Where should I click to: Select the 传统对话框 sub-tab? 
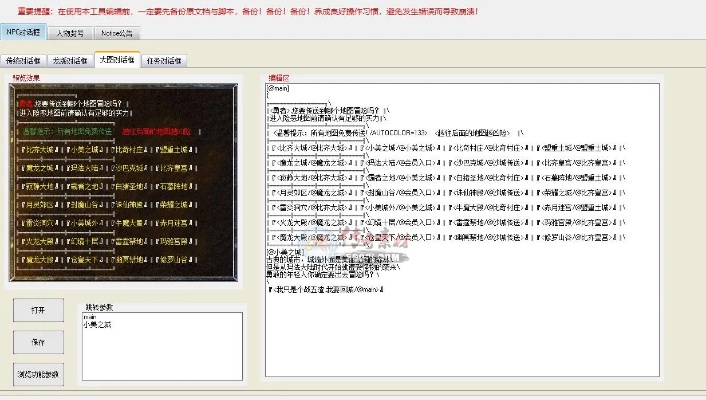click(23, 60)
